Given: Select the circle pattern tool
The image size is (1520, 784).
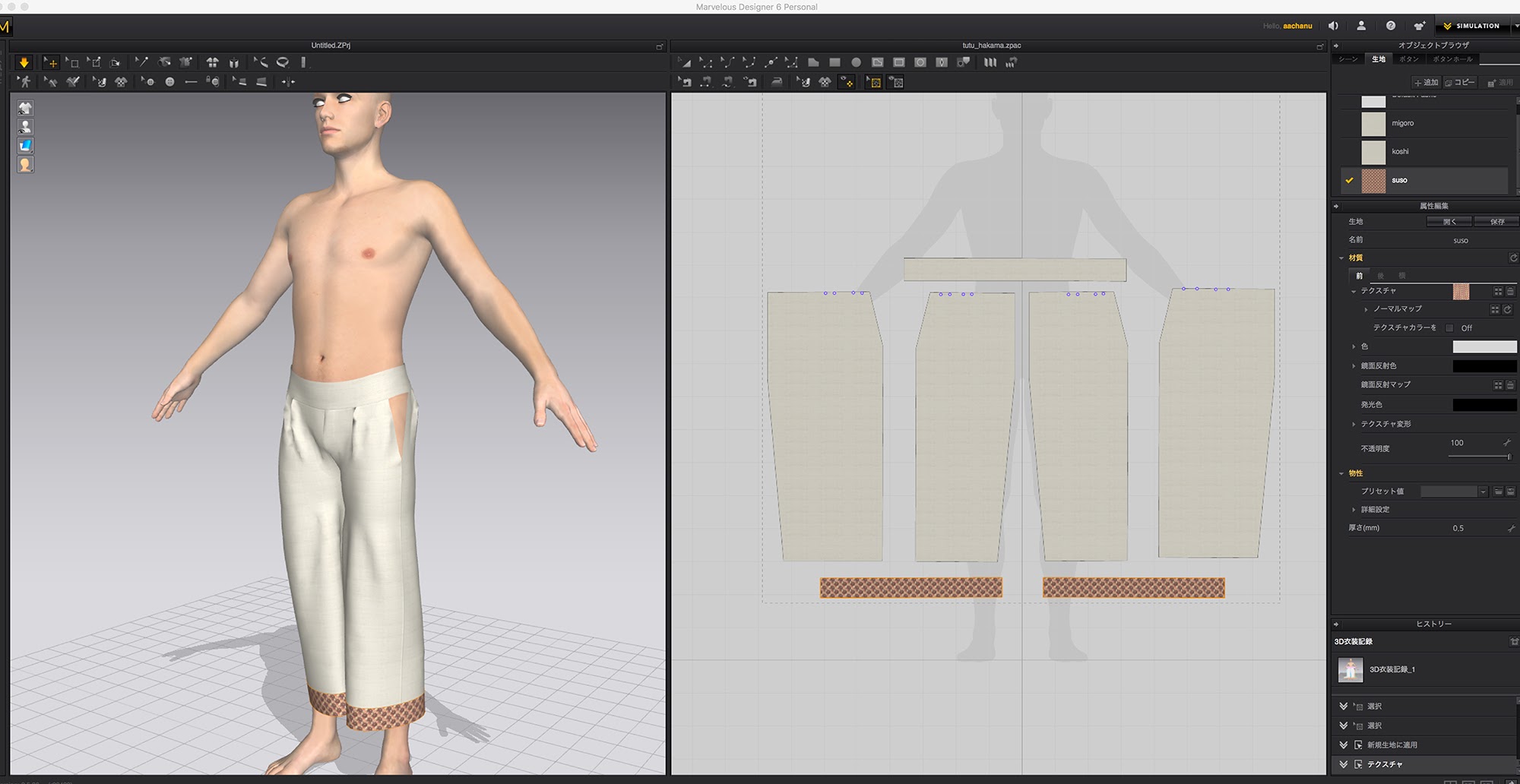Looking at the screenshot, I should click(856, 62).
